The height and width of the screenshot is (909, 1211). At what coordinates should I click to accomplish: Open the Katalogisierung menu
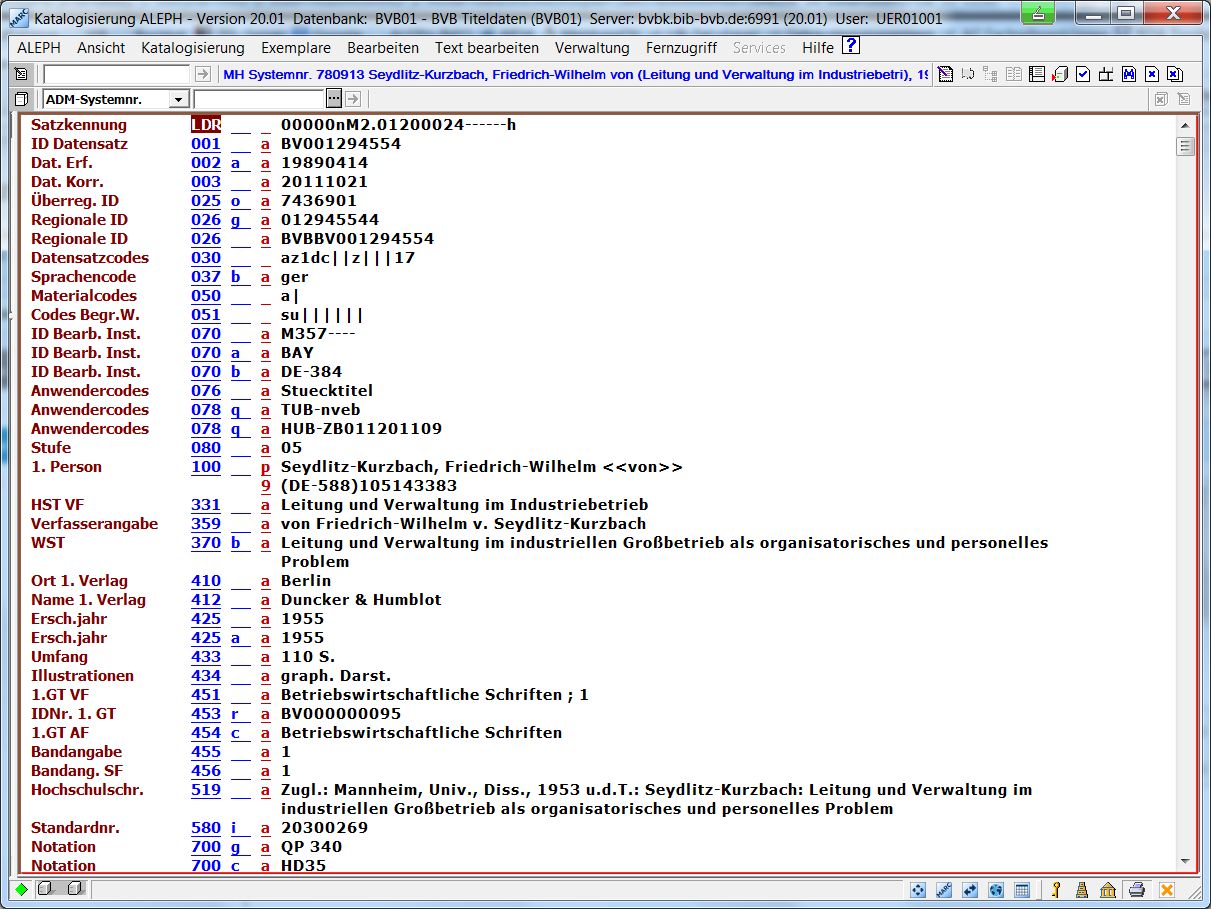pyautogui.click(x=192, y=48)
